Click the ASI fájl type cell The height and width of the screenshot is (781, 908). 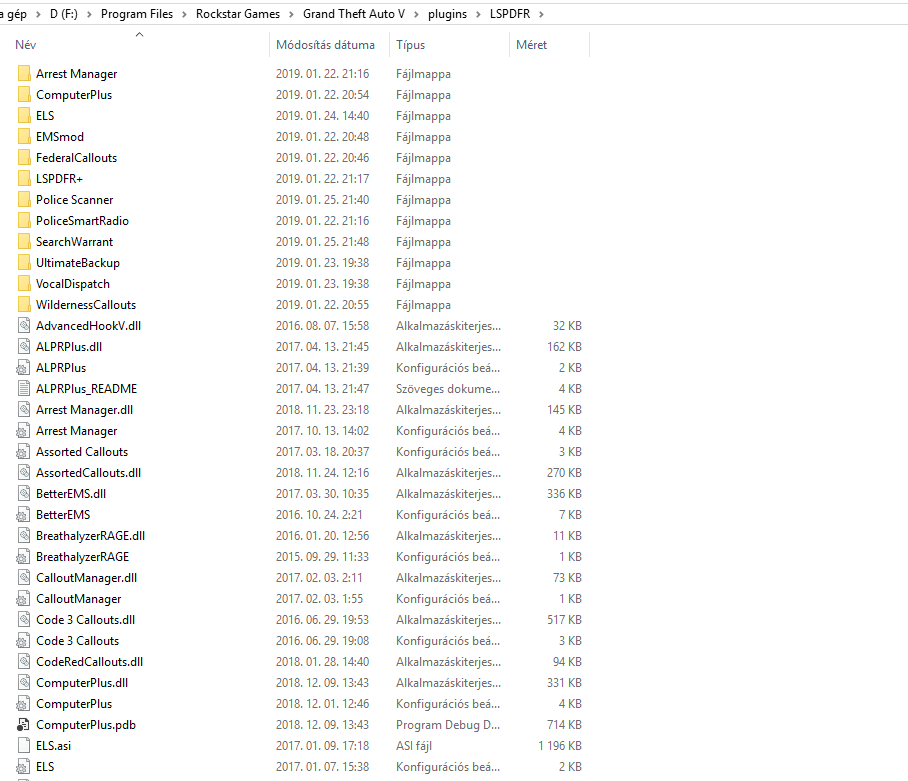coord(413,746)
